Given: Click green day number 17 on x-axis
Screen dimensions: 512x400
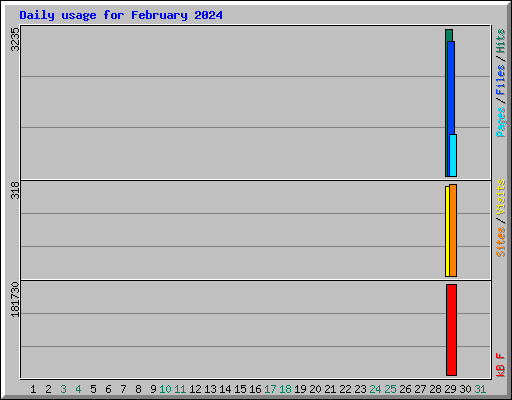Looking at the screenshot, I should pos(270,389).
